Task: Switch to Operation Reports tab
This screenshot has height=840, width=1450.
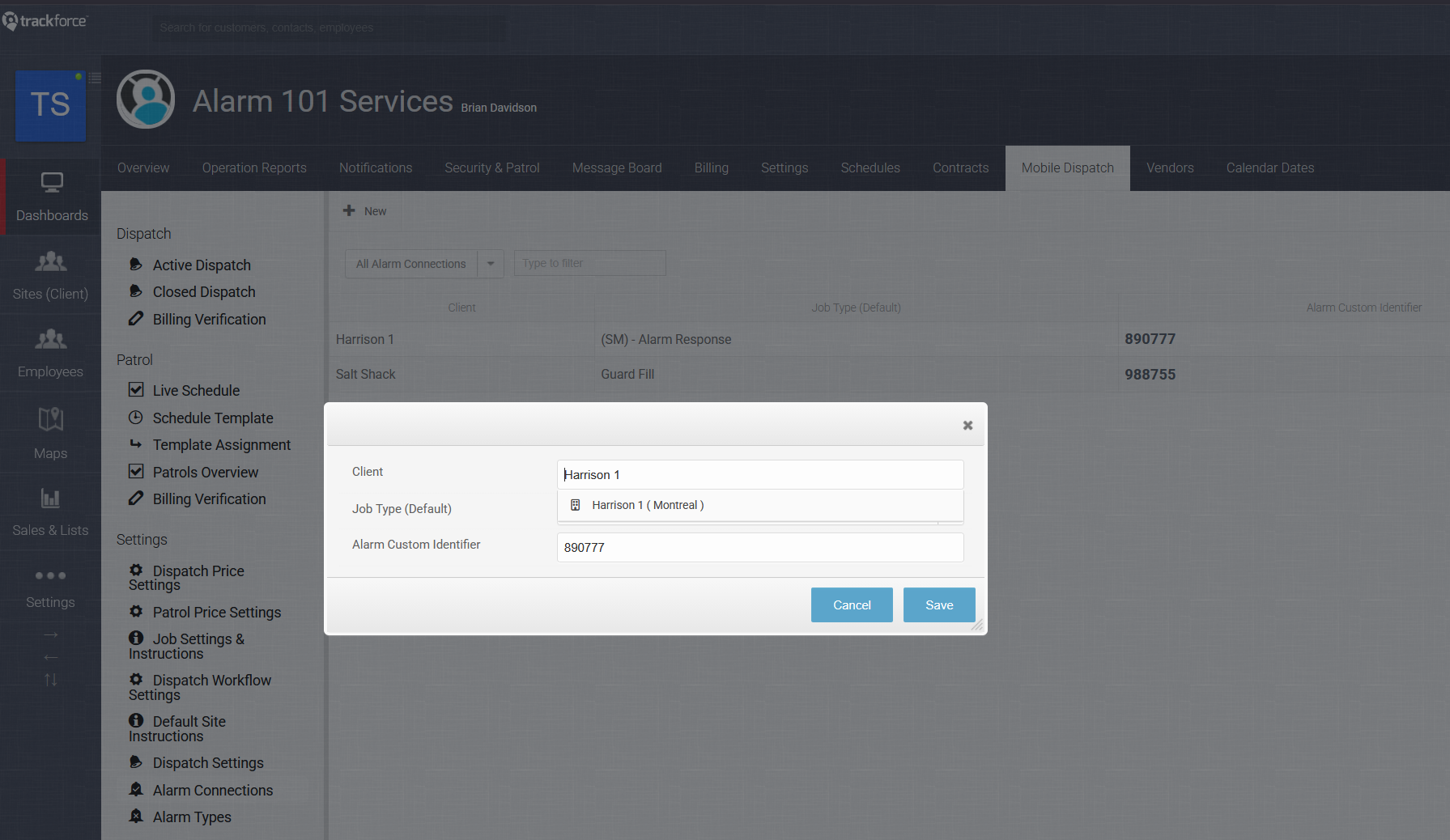Action: (254, 168)
